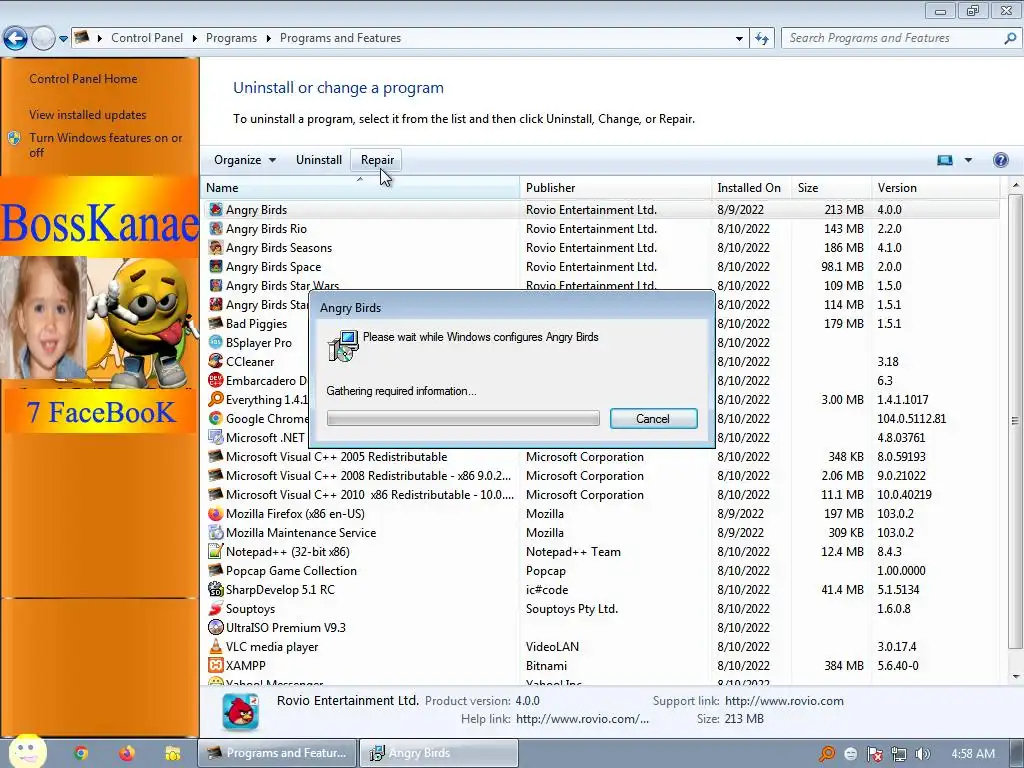Click the program list scroll up arrow
The height and width of the screenshot is (768, 1024).
click(x=1015, y=186)
